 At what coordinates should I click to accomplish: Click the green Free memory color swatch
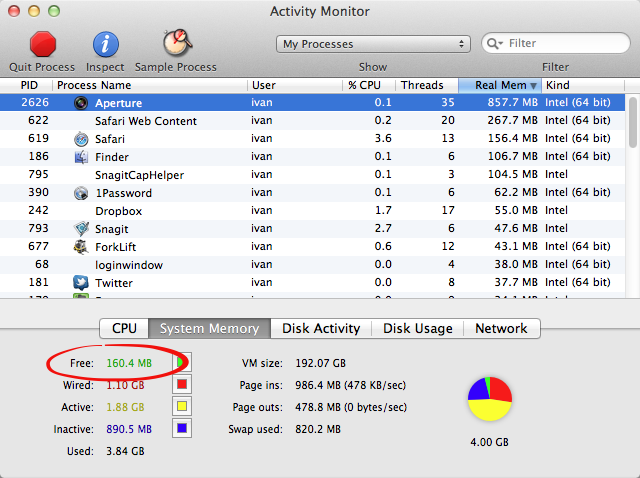pos(182,362)
